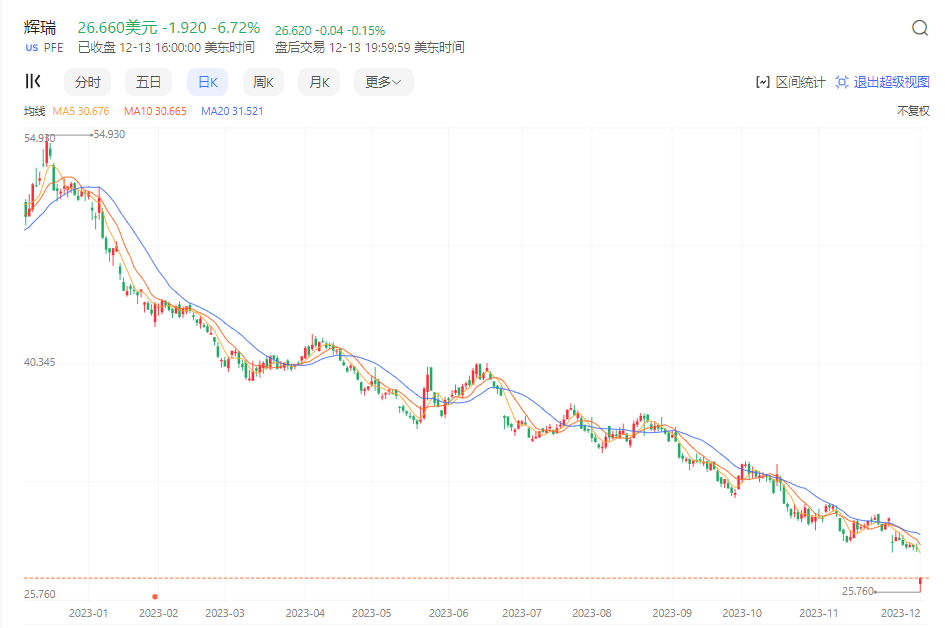
Task: Click the search magnifier icon
Action: (920, 29)
